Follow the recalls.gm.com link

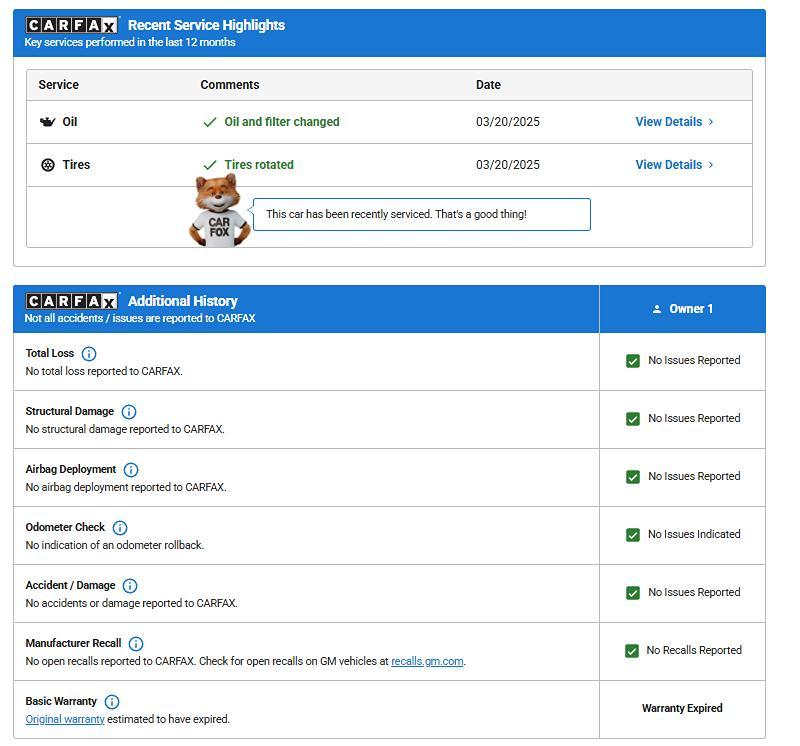point(427,661)
